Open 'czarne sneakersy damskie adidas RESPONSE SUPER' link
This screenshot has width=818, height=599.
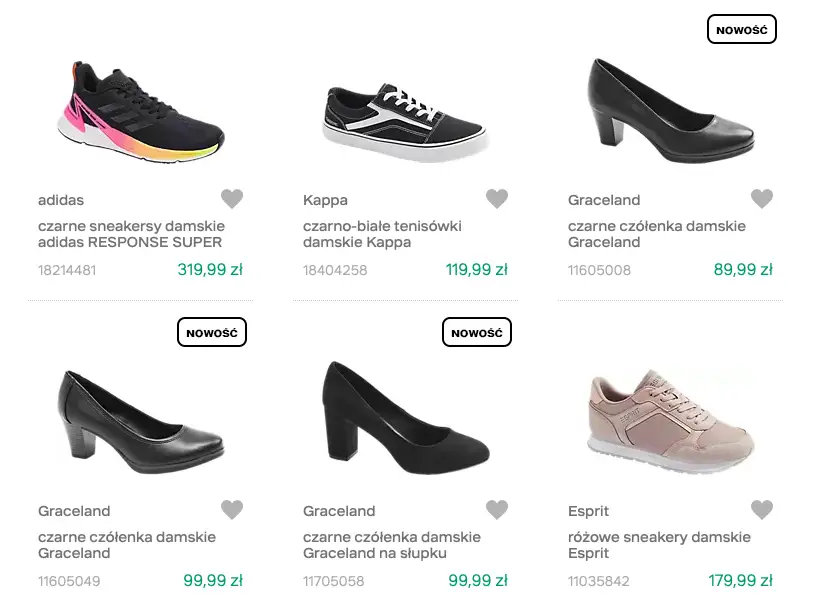click(x=130, y=234)
